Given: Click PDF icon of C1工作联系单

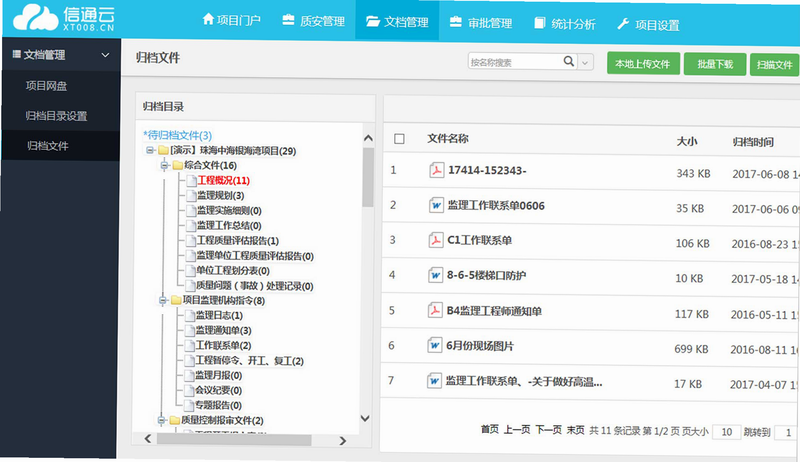Looking at the screenshot, I should pyautogui.click(x=435, y=240).
